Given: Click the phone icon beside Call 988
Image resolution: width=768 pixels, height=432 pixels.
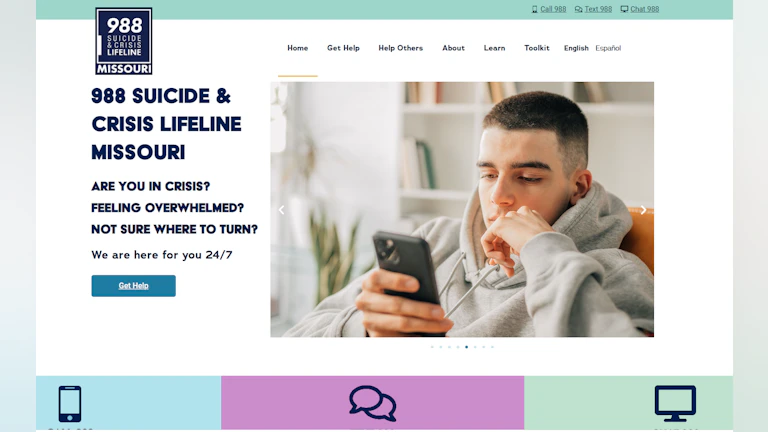Looking at the screenshot, I should pos(534,9).
